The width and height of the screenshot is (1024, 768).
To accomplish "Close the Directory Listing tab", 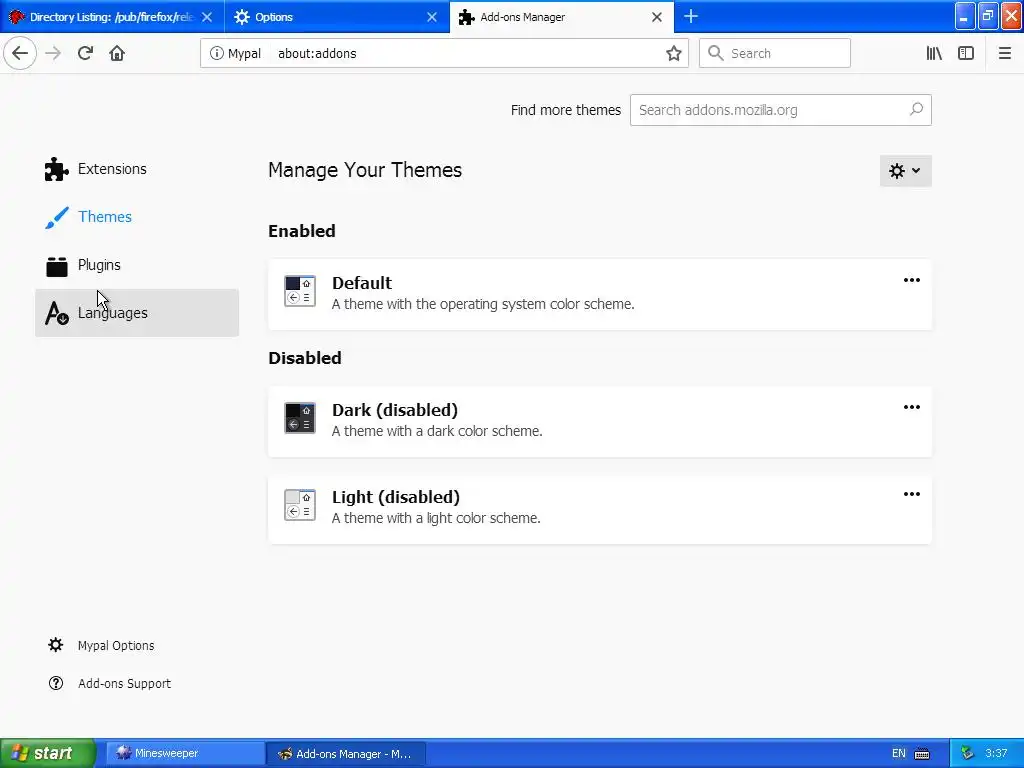I will [207, 17].
